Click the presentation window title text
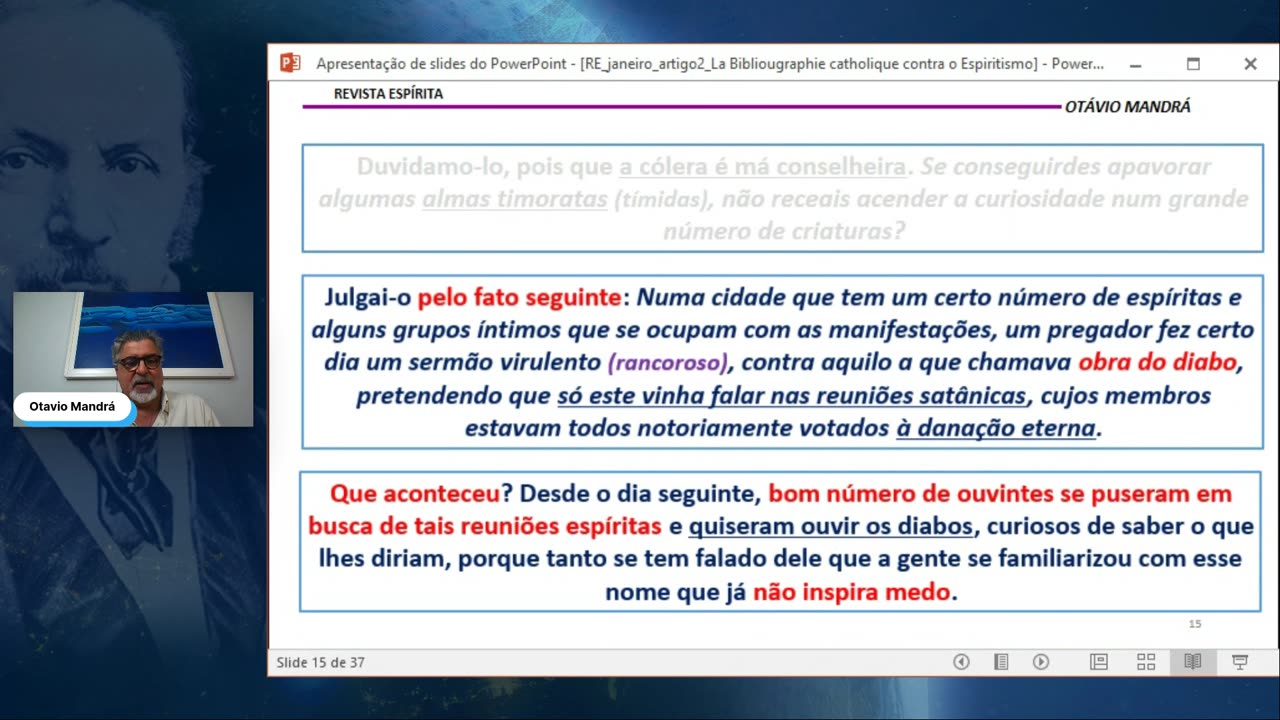This screenshot has height=720, width=1280. click(710, 64)
